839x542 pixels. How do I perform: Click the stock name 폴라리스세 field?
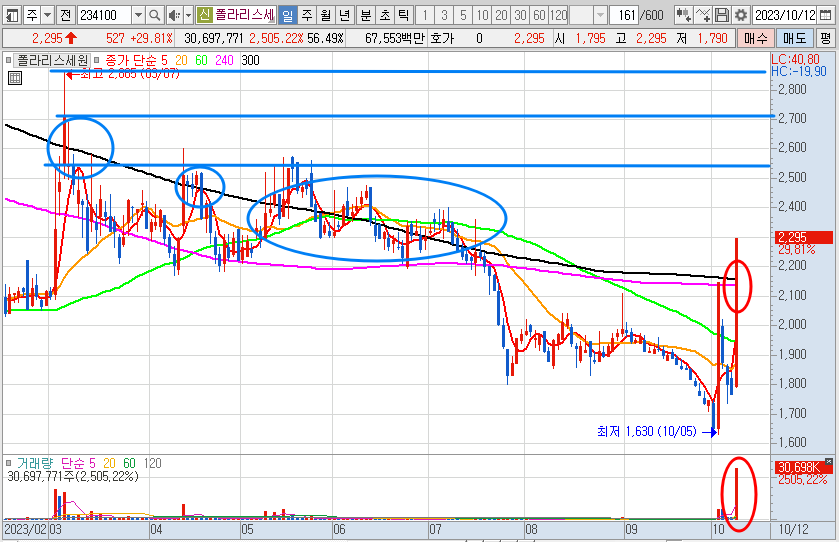(x=245, y=15)
